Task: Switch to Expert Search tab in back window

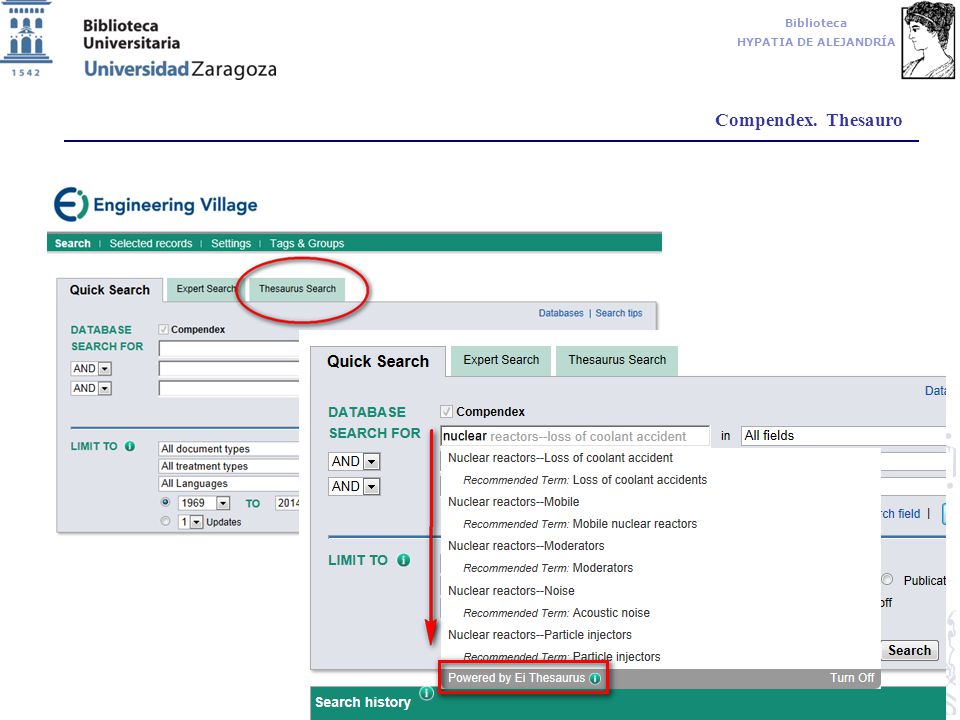Action: point(206,288)
